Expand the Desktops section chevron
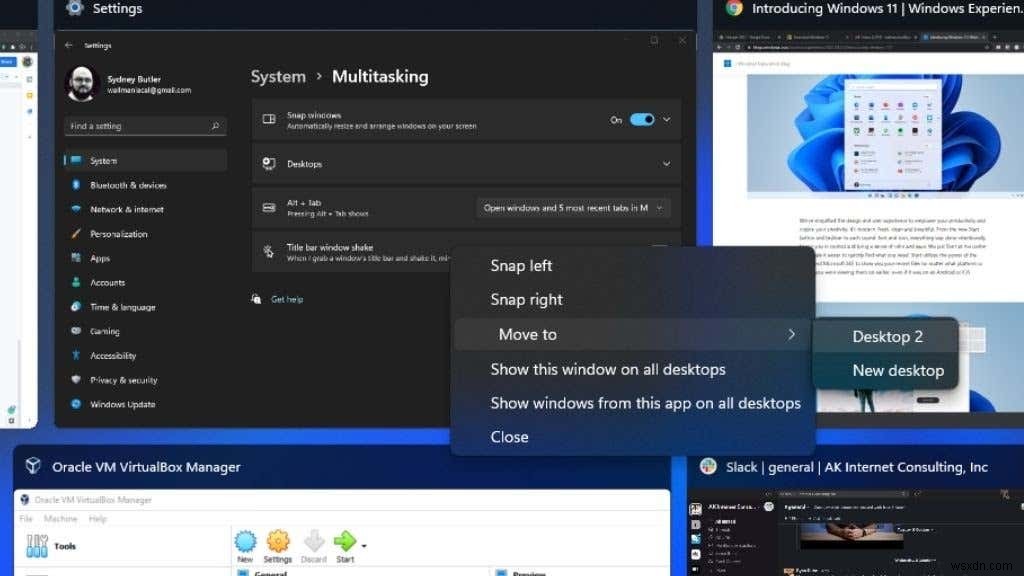The image size is (1024, 576). pyautogui.click(x=667, y=163)
